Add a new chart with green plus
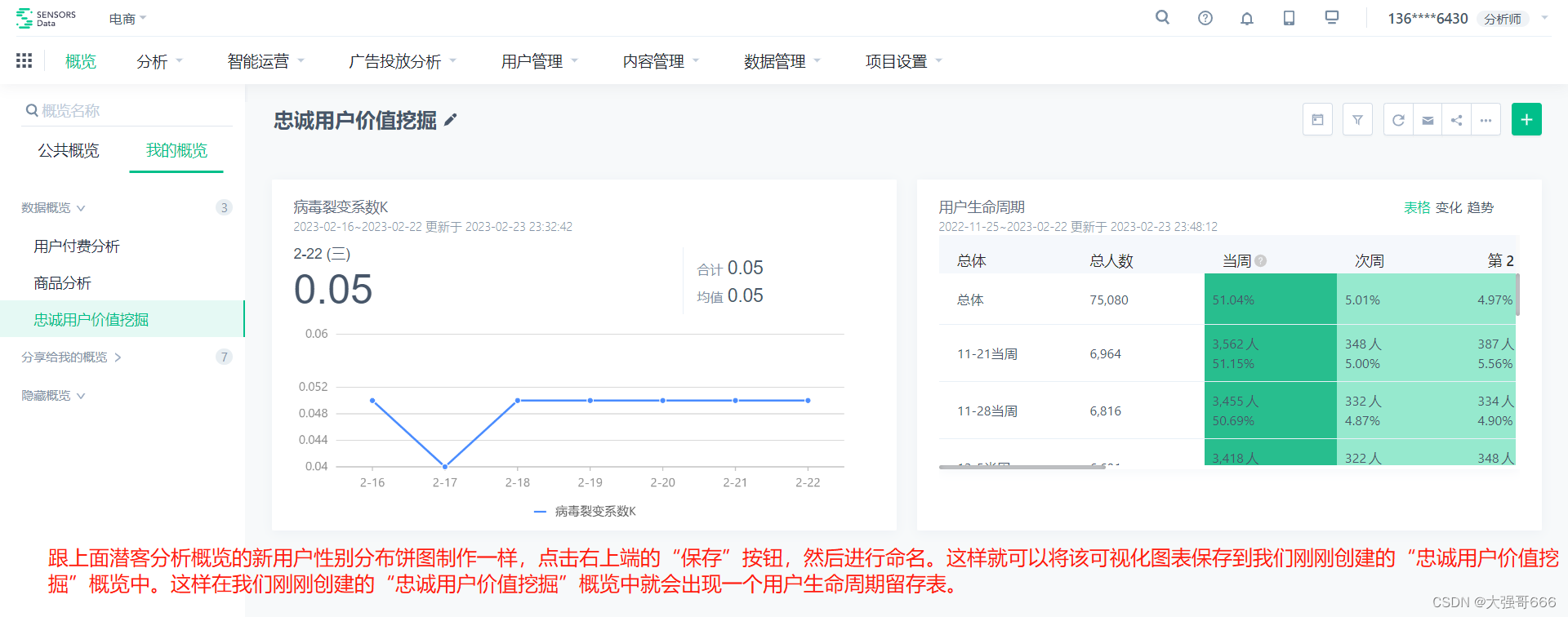The image size is (1568, 617). (1526, 119)
